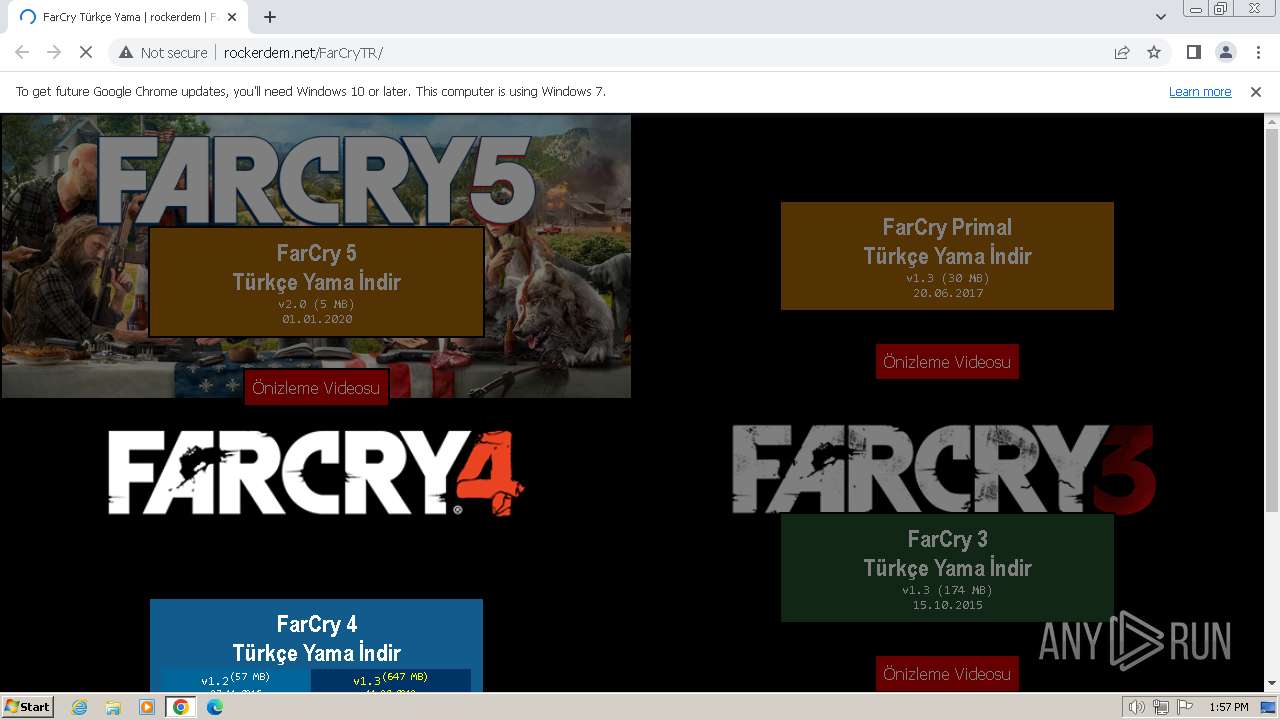Image resolution: width=1280 pixels, height=720 pixels.
Task: Open the volume tray icon
Action: coord(1137,707)
